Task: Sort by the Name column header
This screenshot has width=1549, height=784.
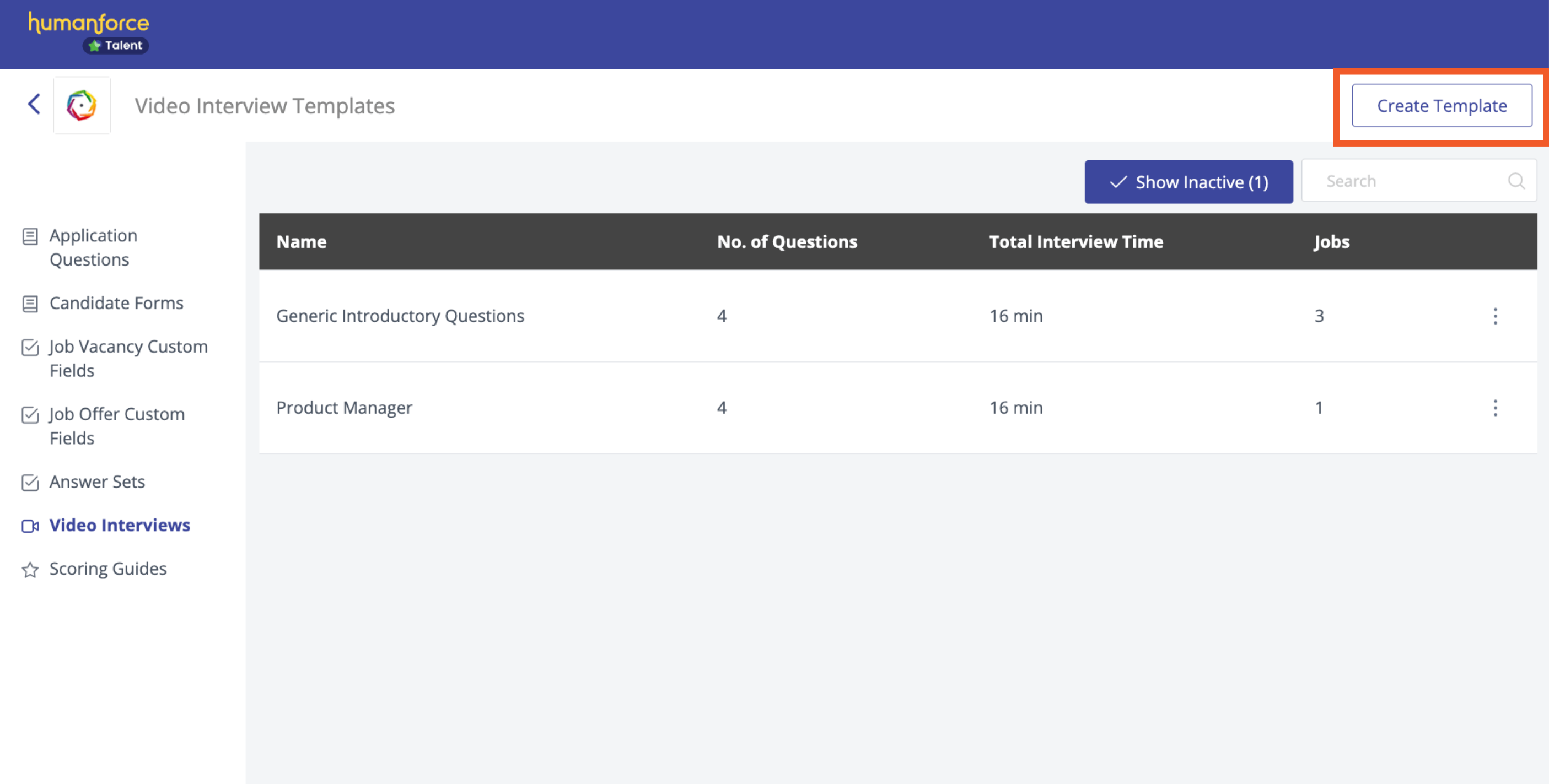Action: 302,241
